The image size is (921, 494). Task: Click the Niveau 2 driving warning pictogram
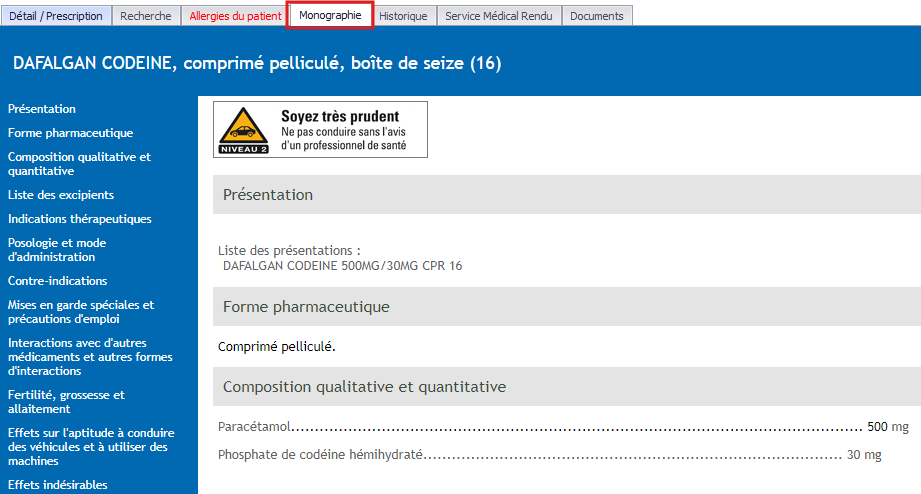click(244, 130)
